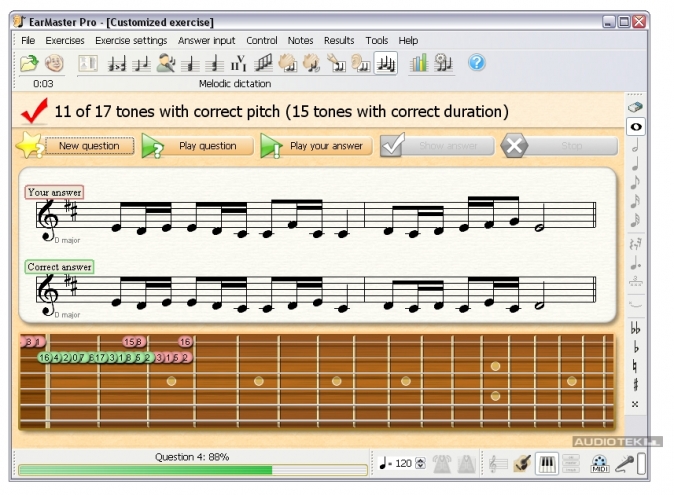Select the interval identification exercise icon
Screen dimensions: 674x495
pos(141,64)
